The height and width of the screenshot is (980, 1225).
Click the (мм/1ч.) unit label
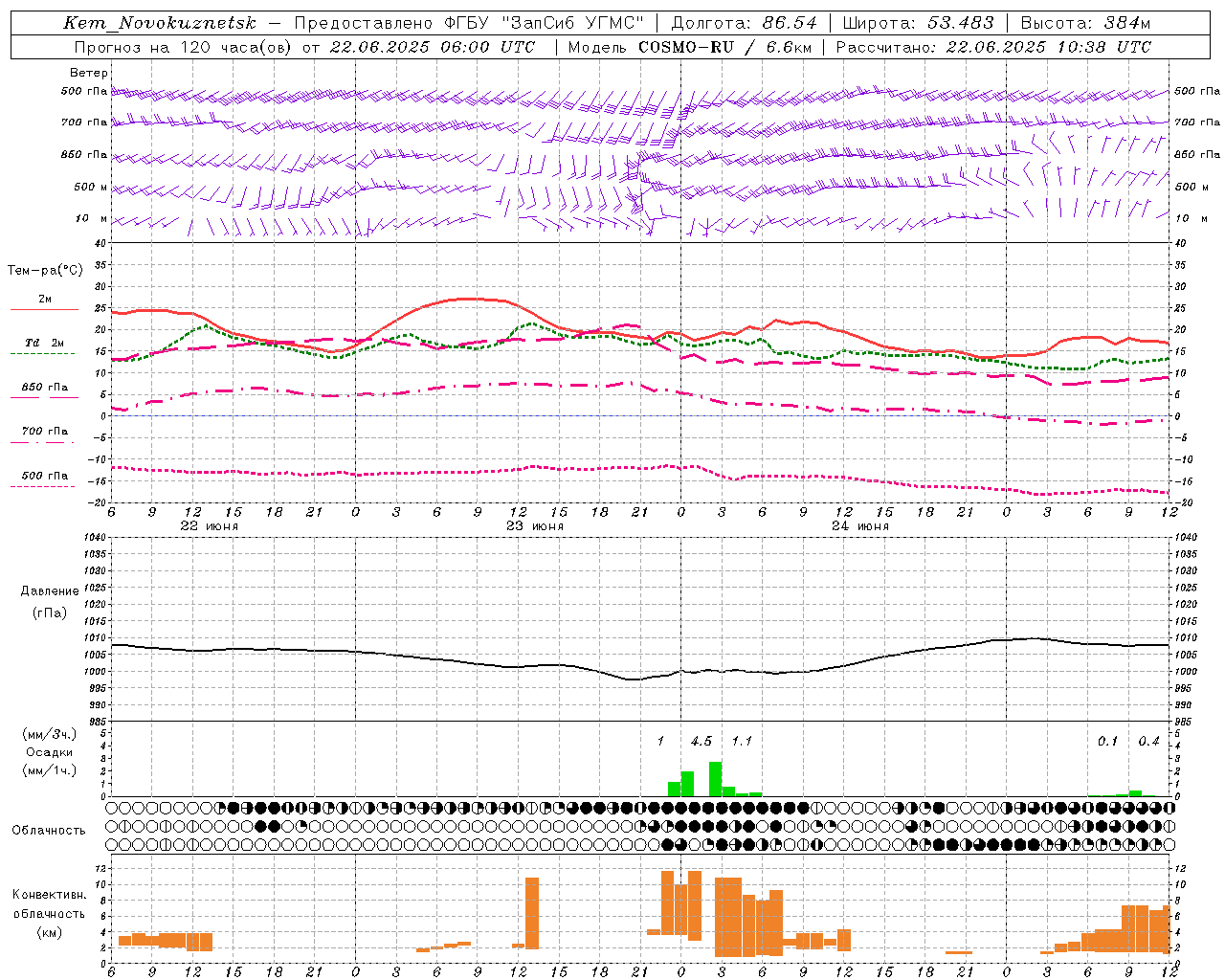(x=50, y=770)
